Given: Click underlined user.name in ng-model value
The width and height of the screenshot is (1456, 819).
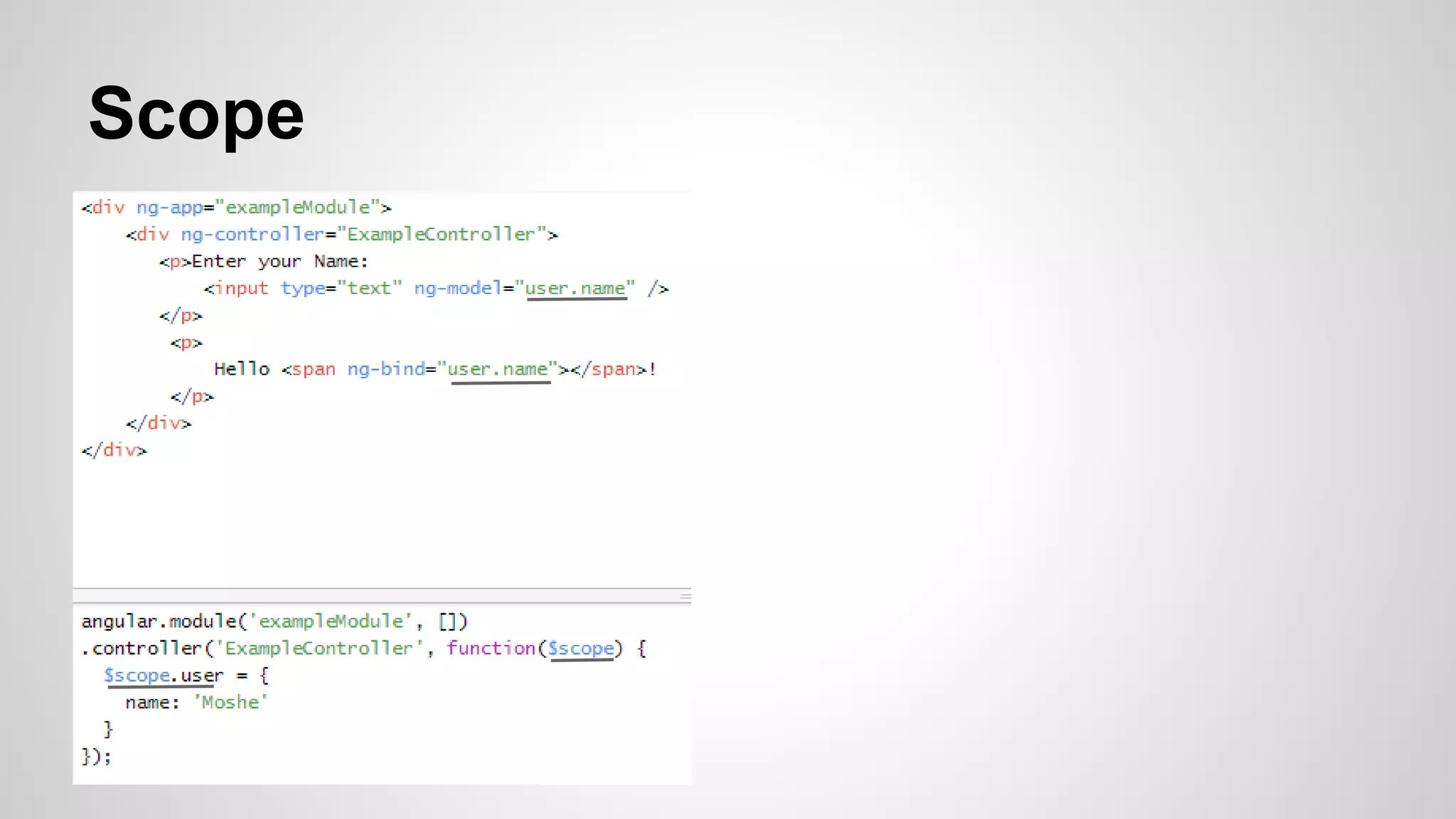Looking at the screenshot, I should (575, 289).
